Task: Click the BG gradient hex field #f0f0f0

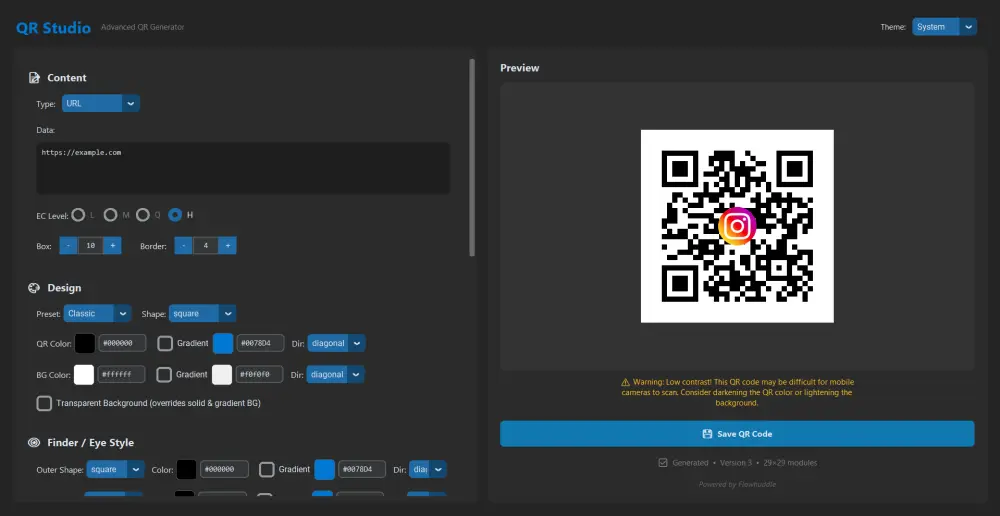Action: [x=260, y=374]
